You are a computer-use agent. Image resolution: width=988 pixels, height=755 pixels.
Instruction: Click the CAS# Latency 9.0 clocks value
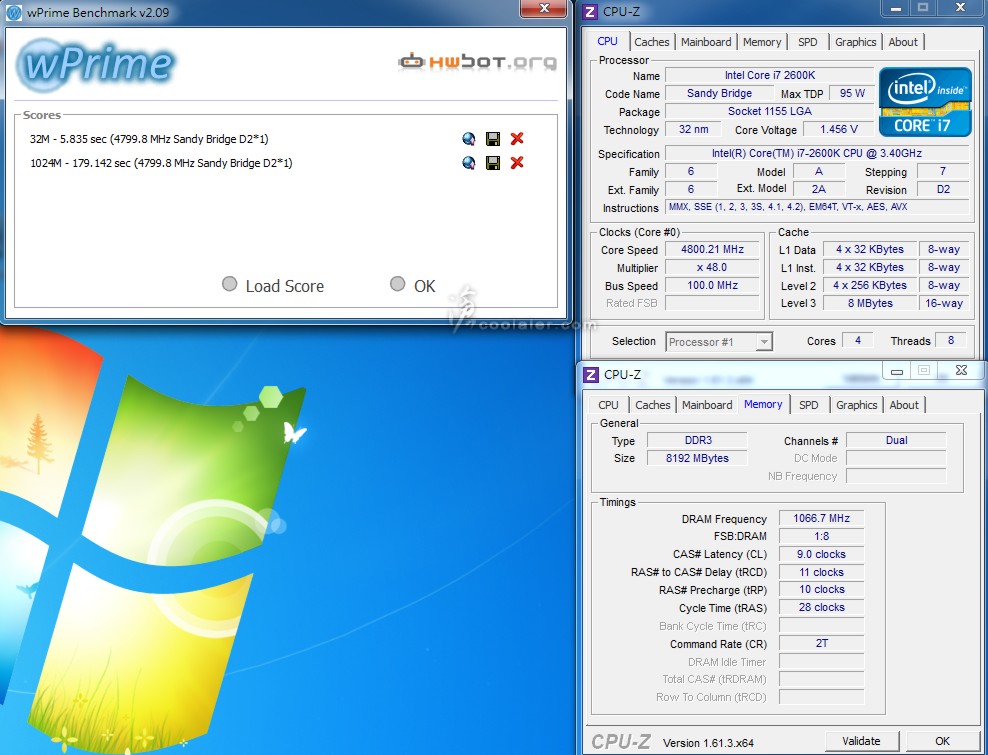point(822,554)
